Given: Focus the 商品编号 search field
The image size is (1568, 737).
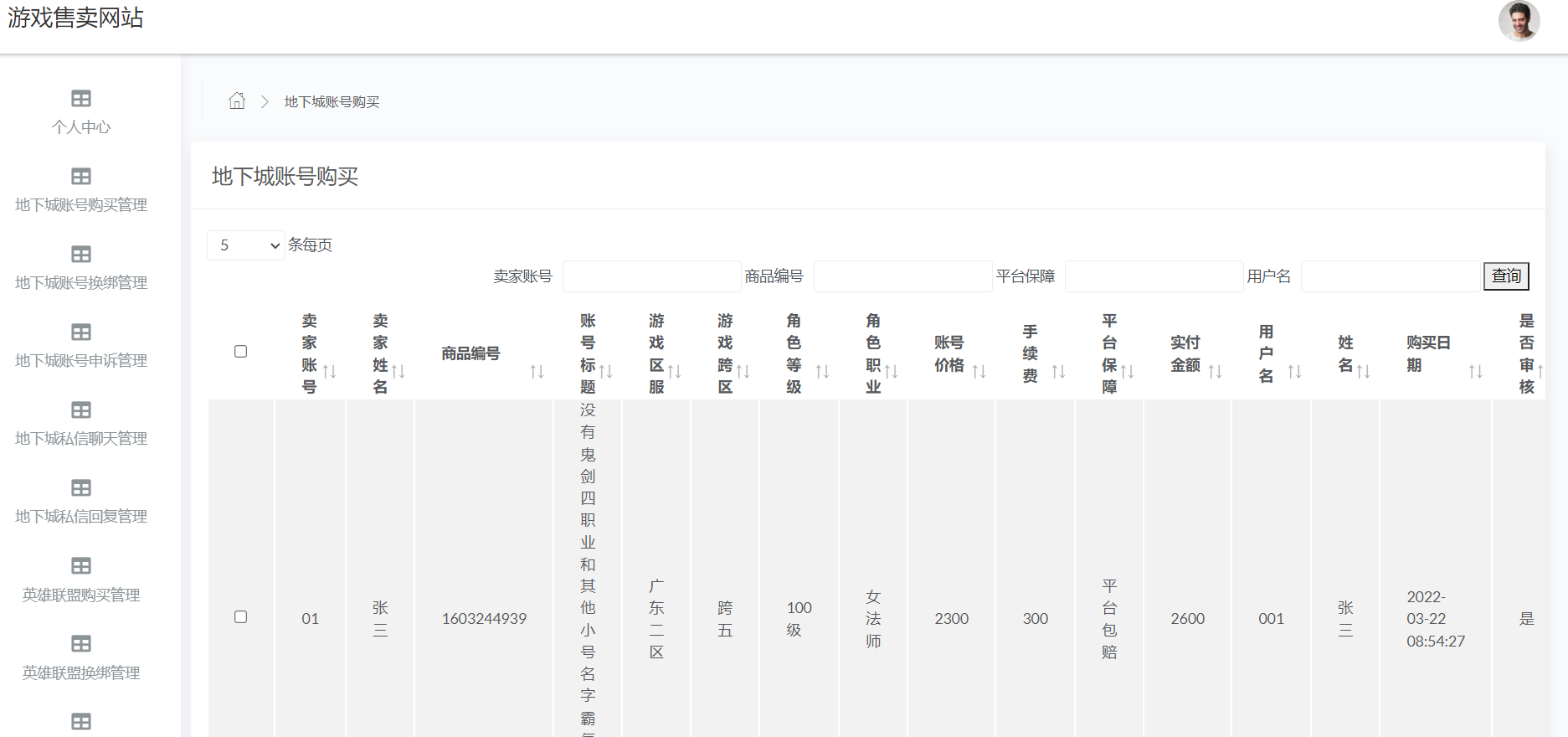Looking at the screenshot, I should coord(902,276).
